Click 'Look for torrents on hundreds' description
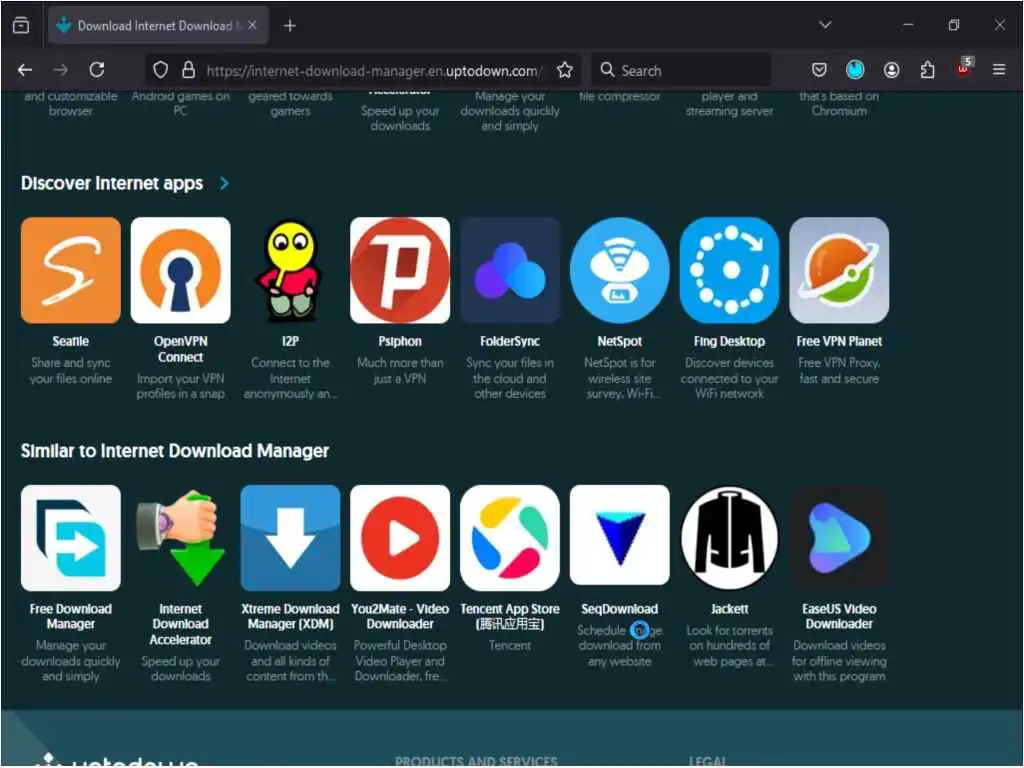Viewport: 1024px width, 768px height. (x=729, y=646)
